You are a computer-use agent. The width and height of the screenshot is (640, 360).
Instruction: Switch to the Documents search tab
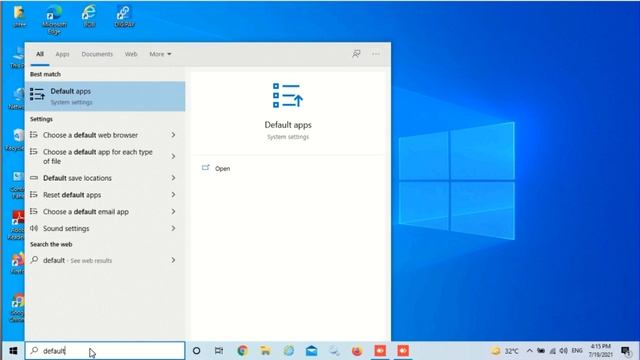(97, 54)
